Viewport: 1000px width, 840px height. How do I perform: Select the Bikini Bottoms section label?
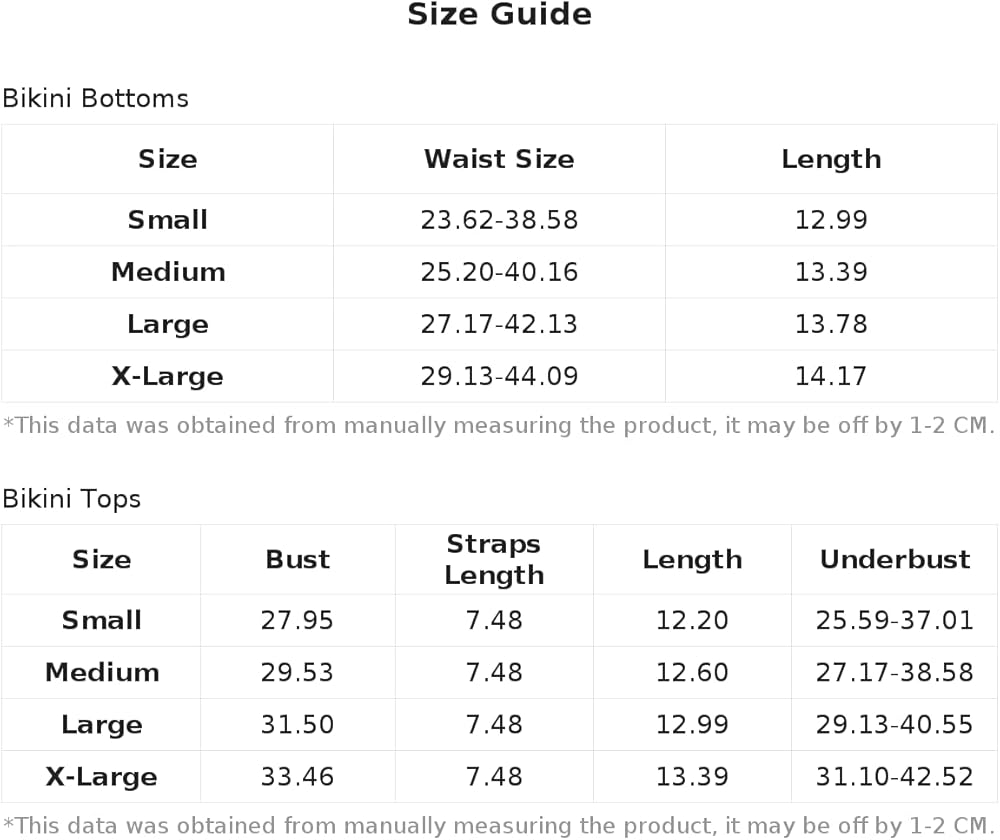coord(96,99)
